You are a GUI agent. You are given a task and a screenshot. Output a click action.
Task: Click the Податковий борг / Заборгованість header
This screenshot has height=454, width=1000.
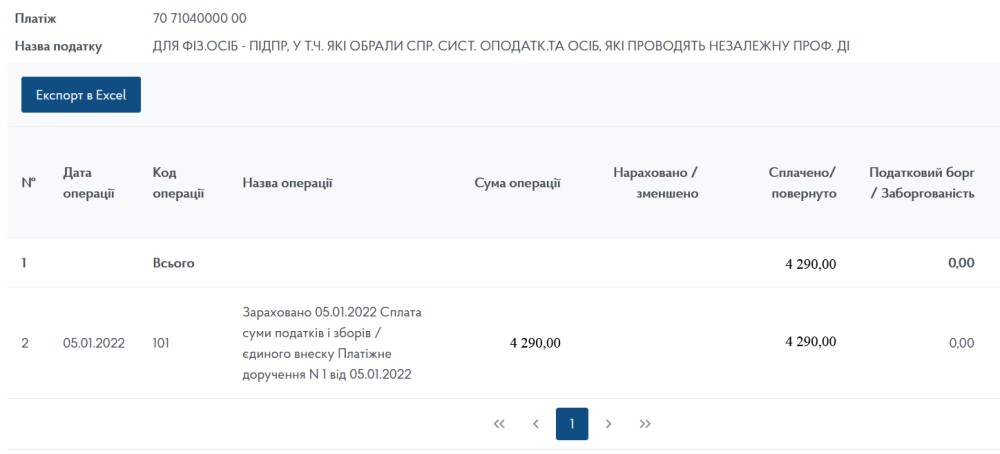coord(921,183)
